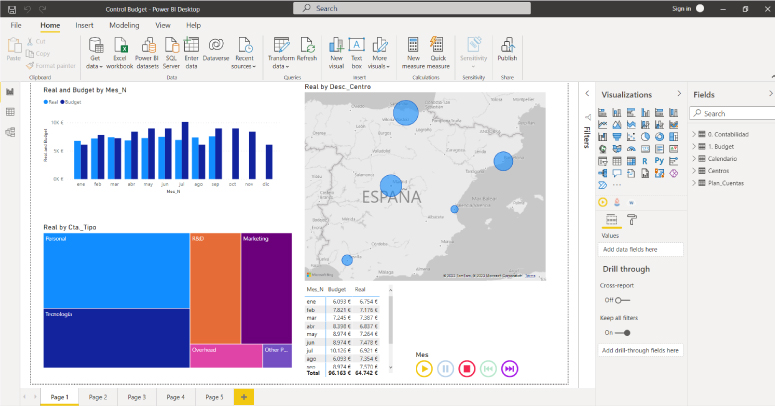Open the Modeling ribbon tab

click(124, 25)
